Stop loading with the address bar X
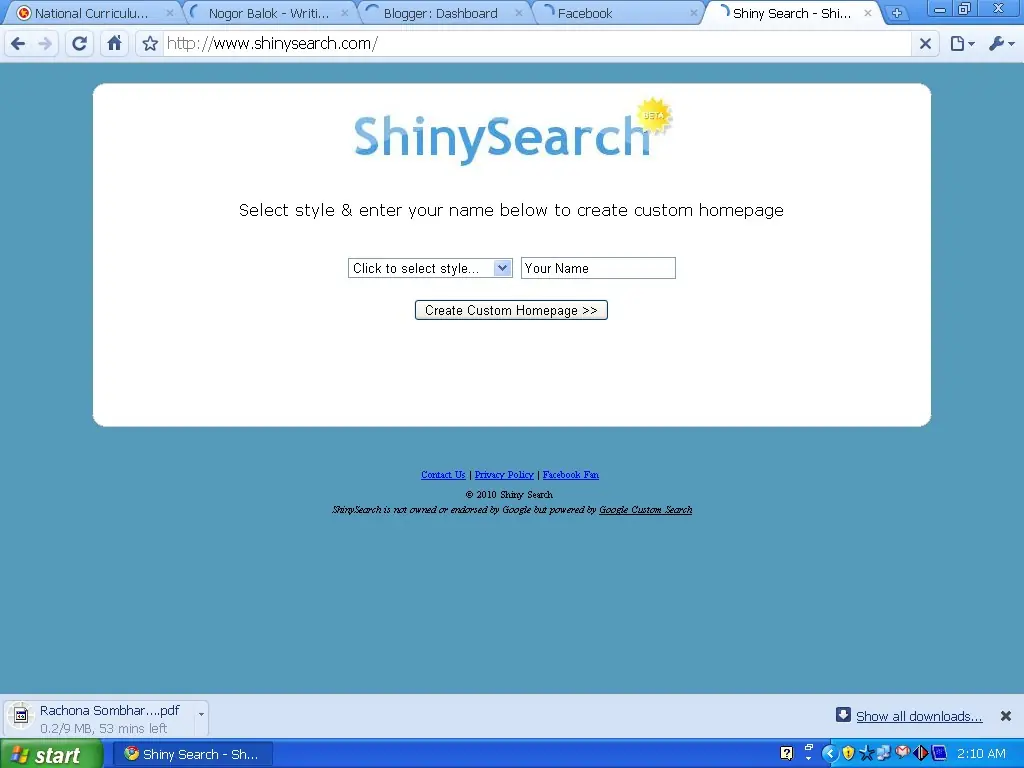Screen dimensions: 1024x768 [x=925, y=44]
